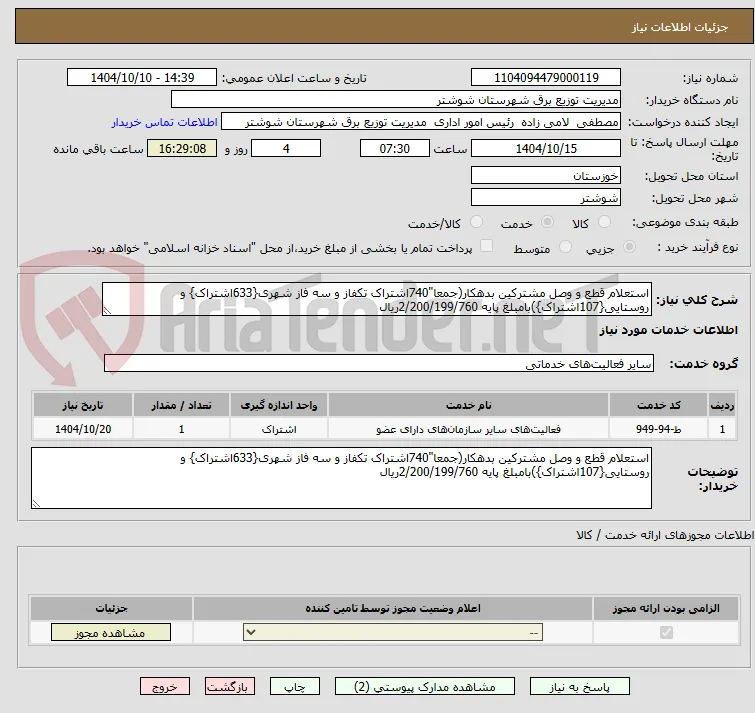Click the شرح کلی نیاز text area
The image size is (755, 713).
tap(377, 299)
